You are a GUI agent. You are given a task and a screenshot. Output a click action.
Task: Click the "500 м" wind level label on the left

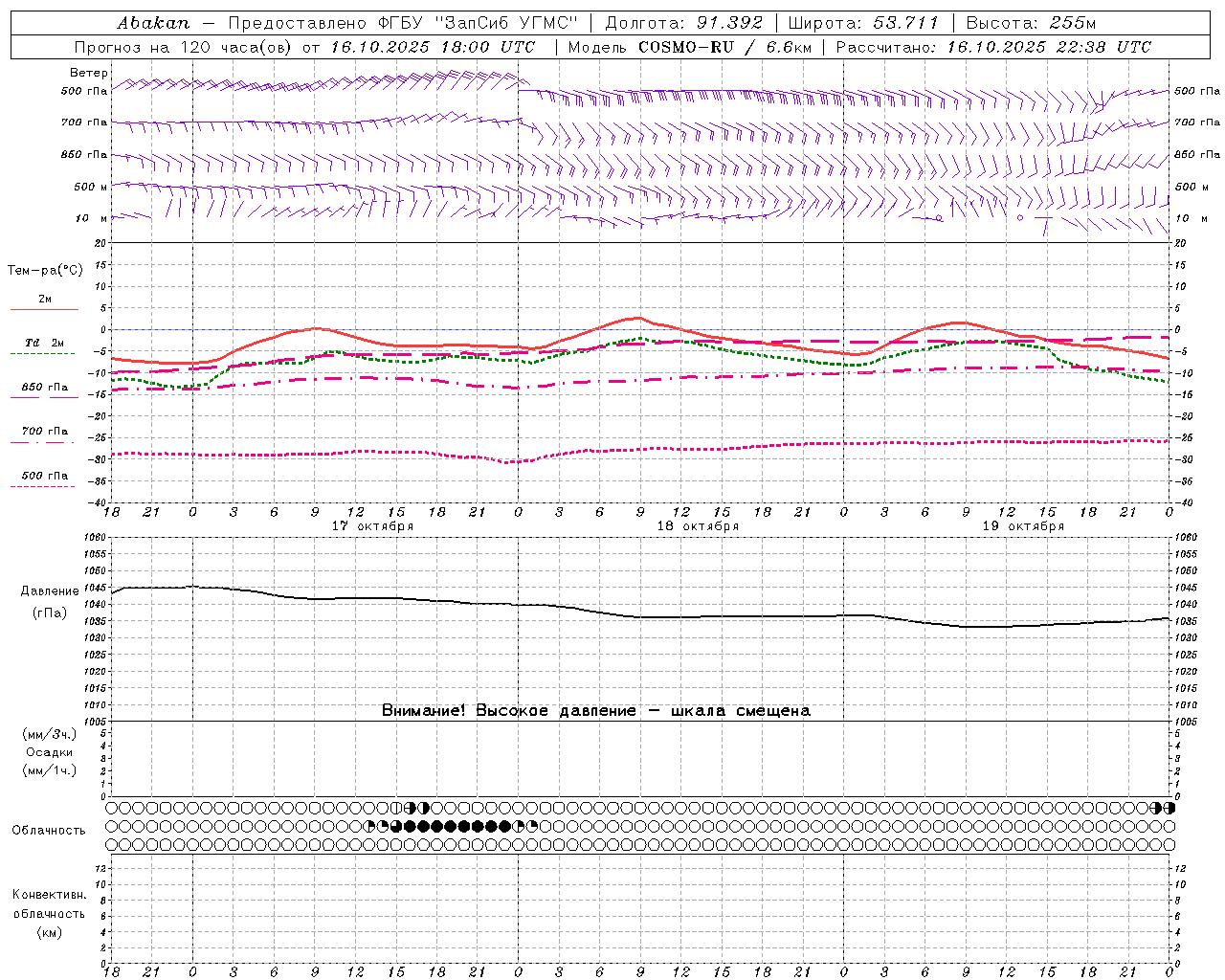(x=91, y=187)
